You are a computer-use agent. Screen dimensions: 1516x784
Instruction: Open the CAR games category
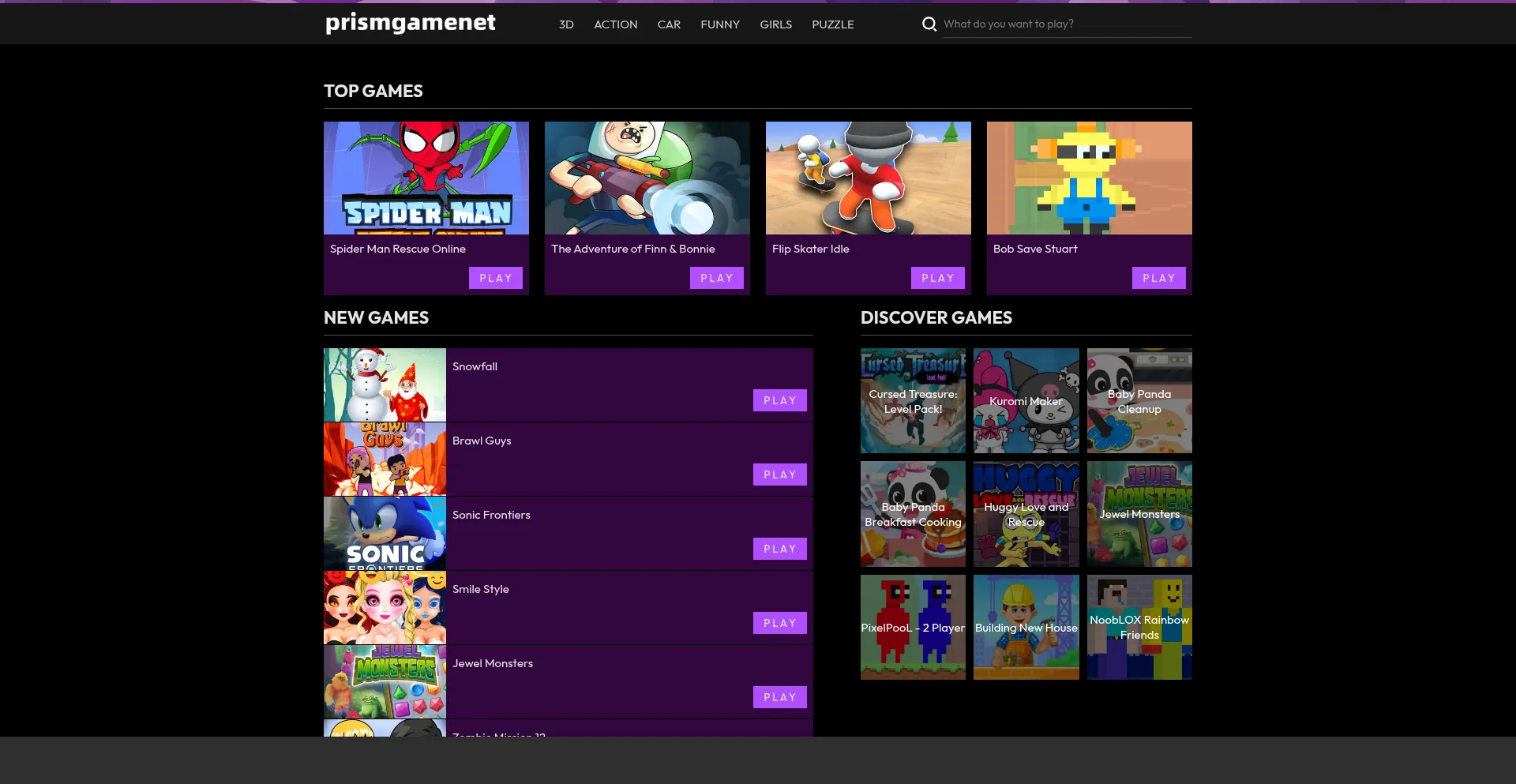(x=669, y=24)
